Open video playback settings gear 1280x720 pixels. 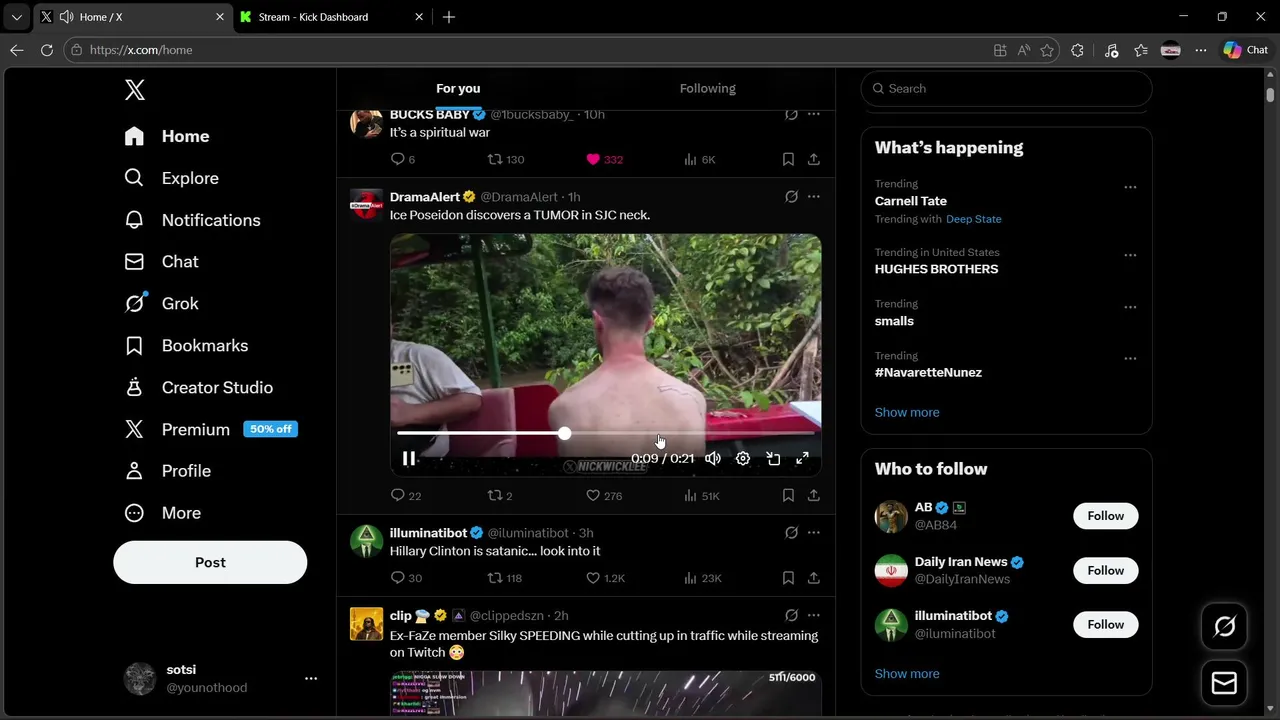(743, 458)
